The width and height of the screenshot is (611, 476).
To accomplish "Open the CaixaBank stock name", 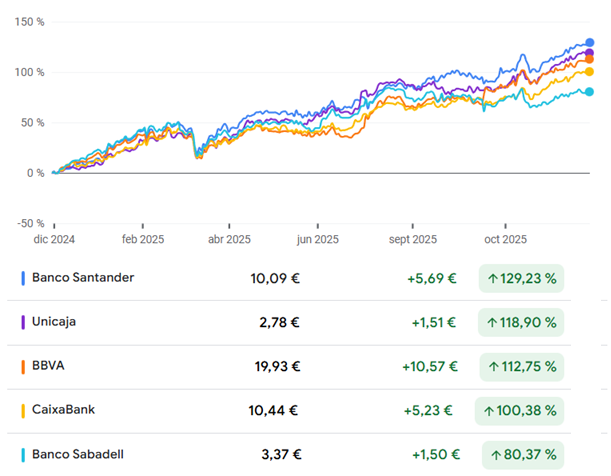I will coord(64,410).
